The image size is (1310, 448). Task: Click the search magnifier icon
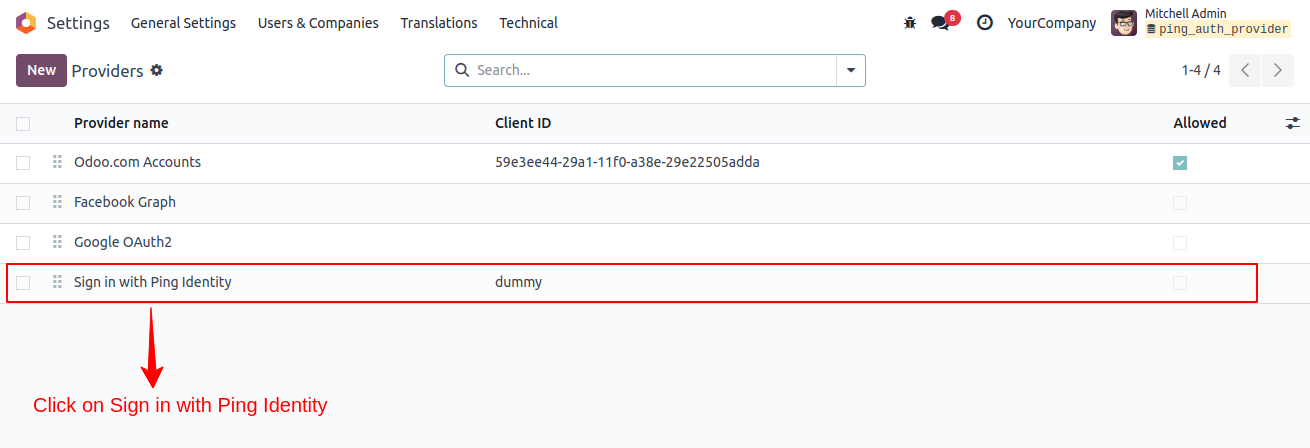coord(462,70)
